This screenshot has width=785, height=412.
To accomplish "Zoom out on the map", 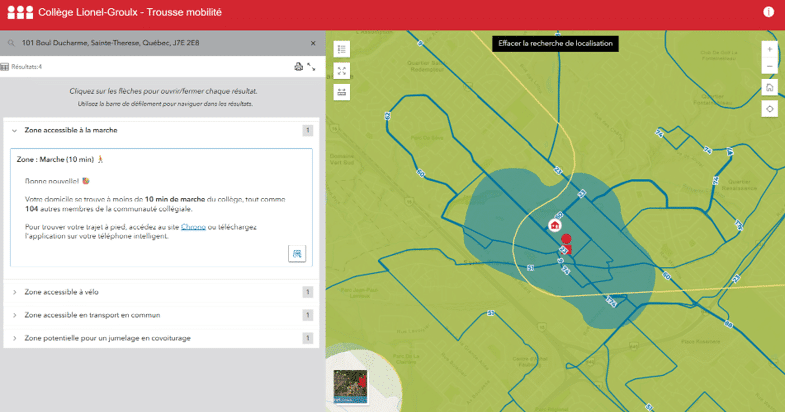I will pos(769,66).
